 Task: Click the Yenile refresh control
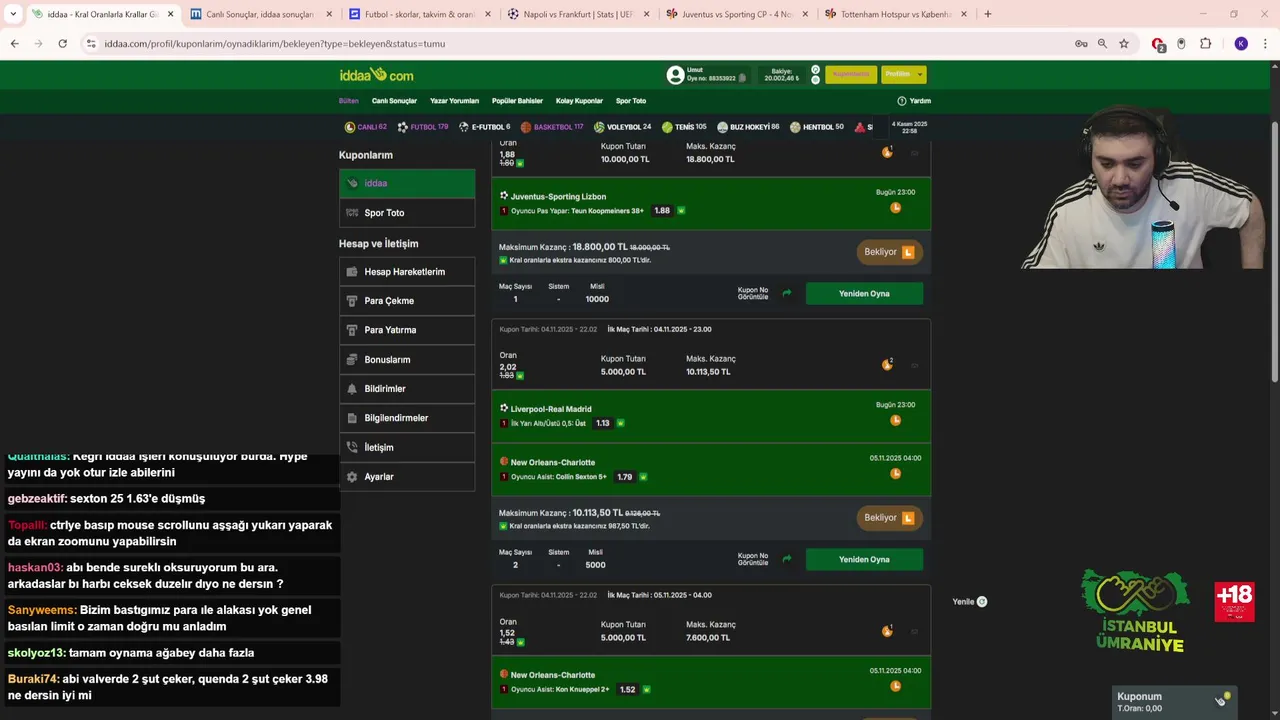click(969, 602)
